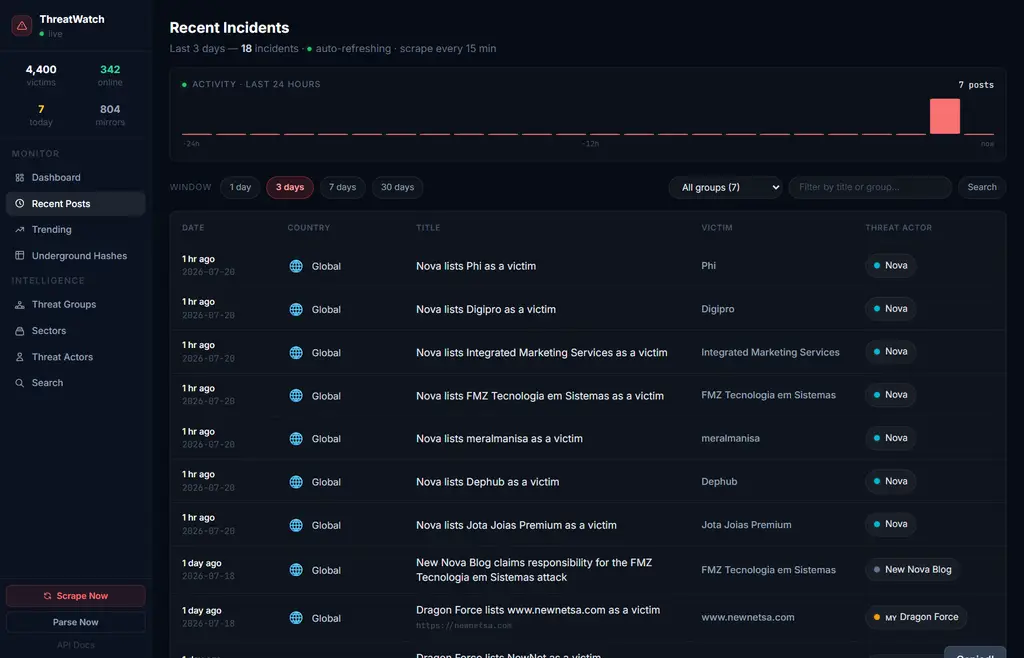Click the Filter by title or group field
Image resolution: width=1024 pixels, height=658 pixels.
coord(870,187)
